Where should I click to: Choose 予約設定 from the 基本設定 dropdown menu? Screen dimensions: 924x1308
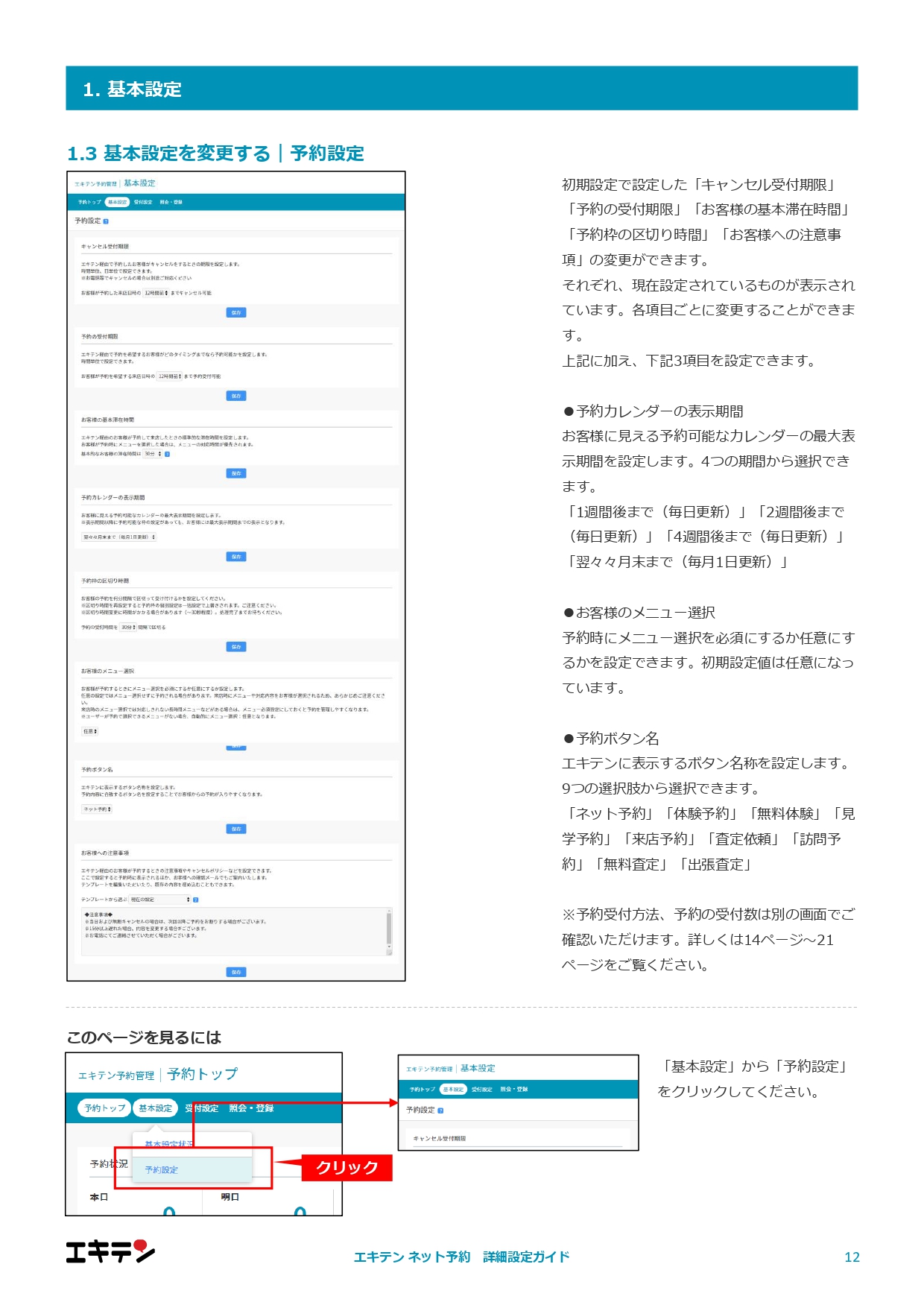point(192,1170)
